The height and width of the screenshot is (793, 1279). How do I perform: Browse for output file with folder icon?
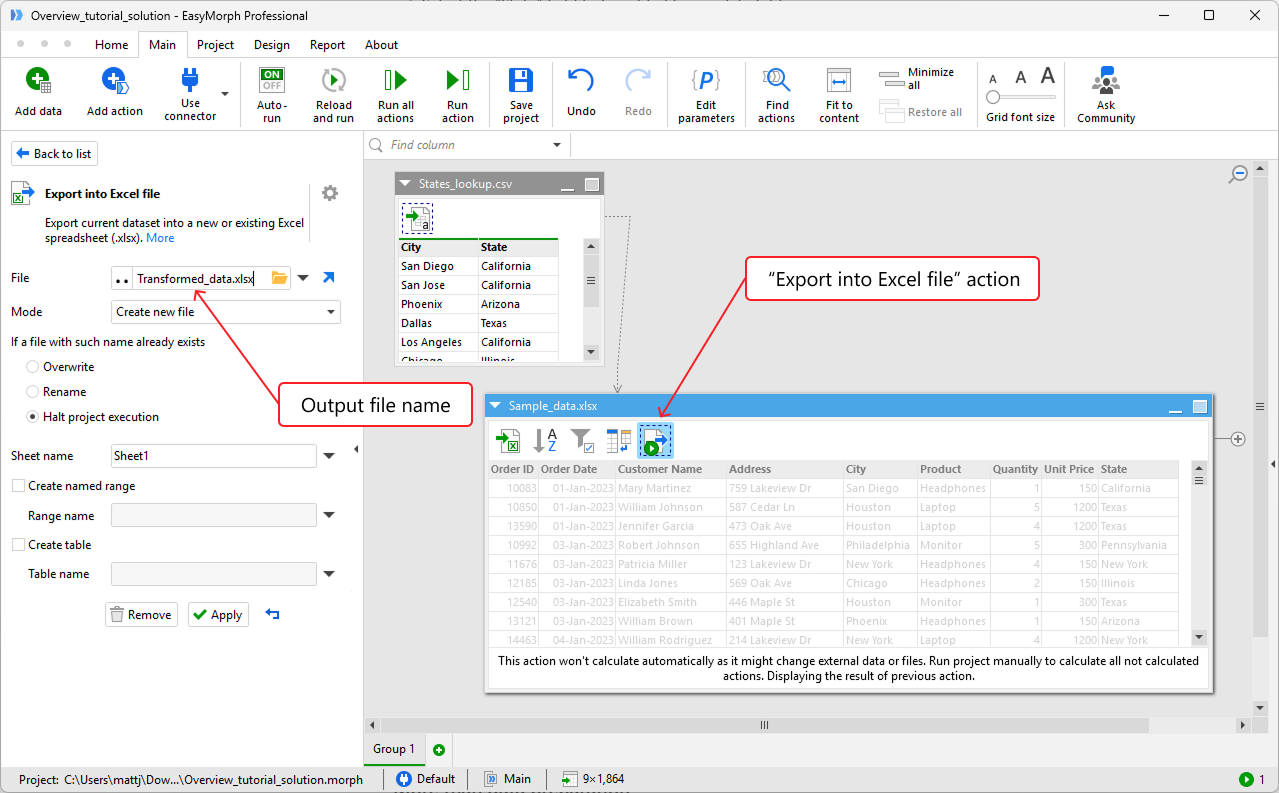280,278
